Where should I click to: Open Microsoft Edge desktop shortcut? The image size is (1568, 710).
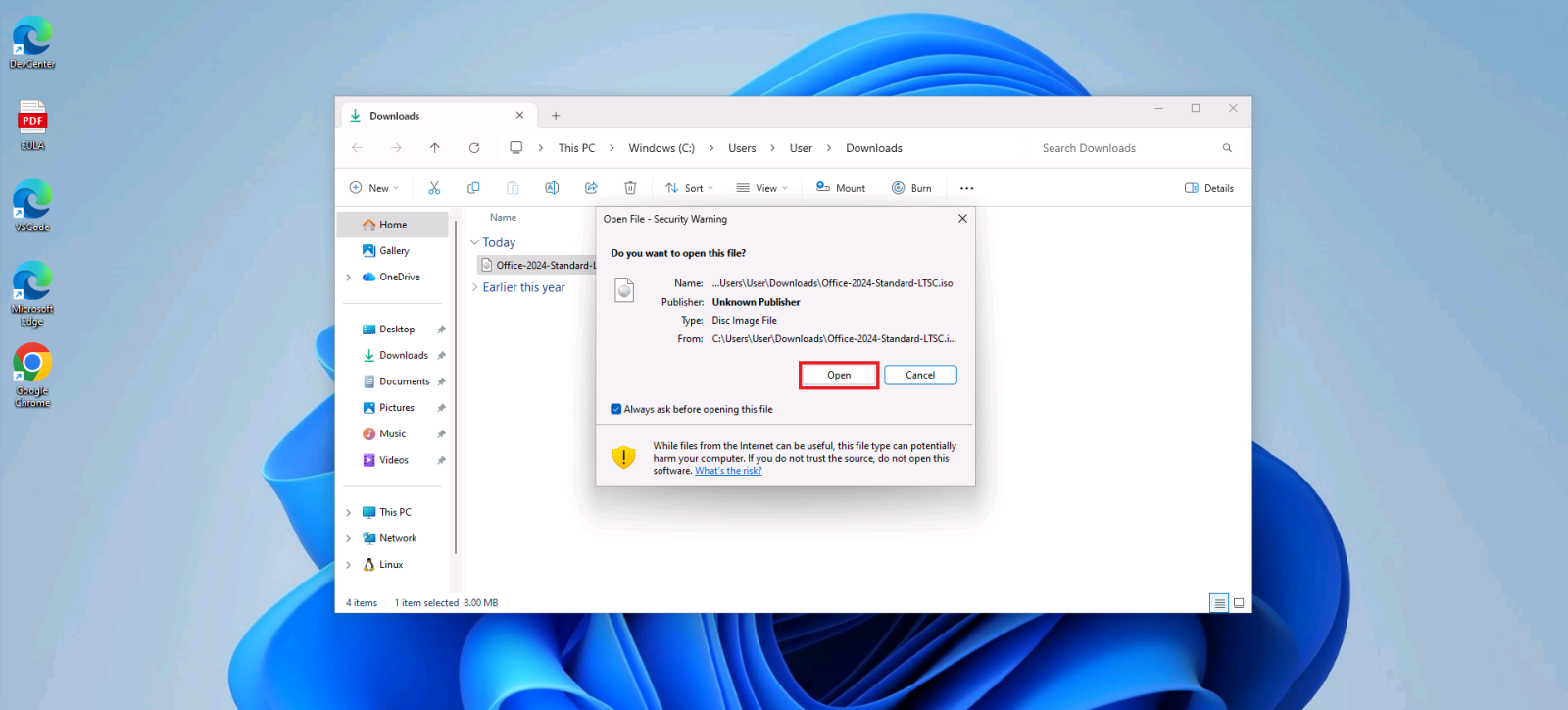32,294
